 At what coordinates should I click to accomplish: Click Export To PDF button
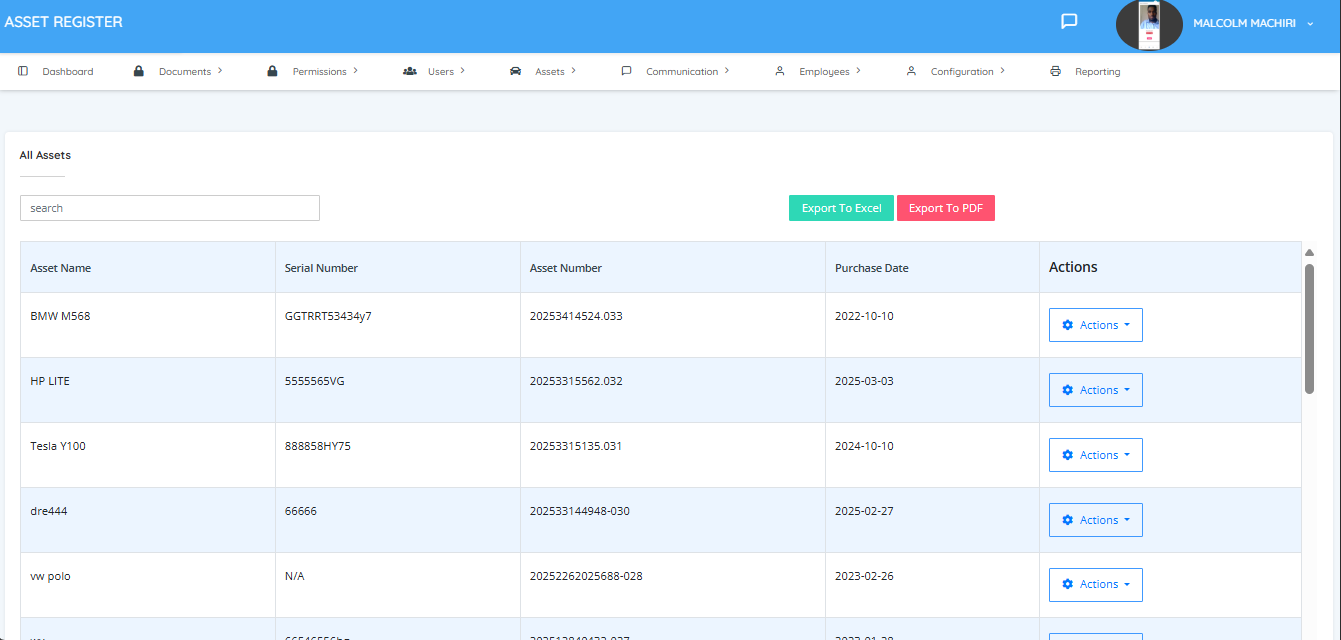(x=946, y=208)
